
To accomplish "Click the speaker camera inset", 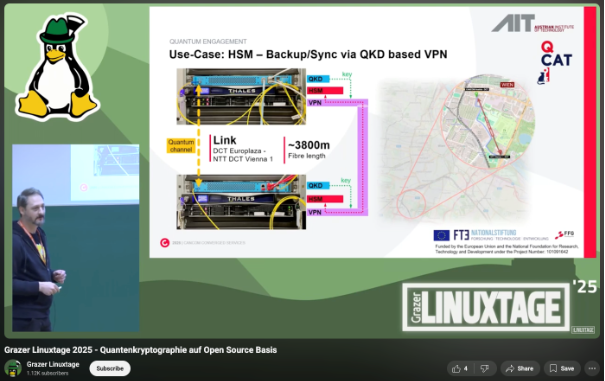I will click(76, 238).
